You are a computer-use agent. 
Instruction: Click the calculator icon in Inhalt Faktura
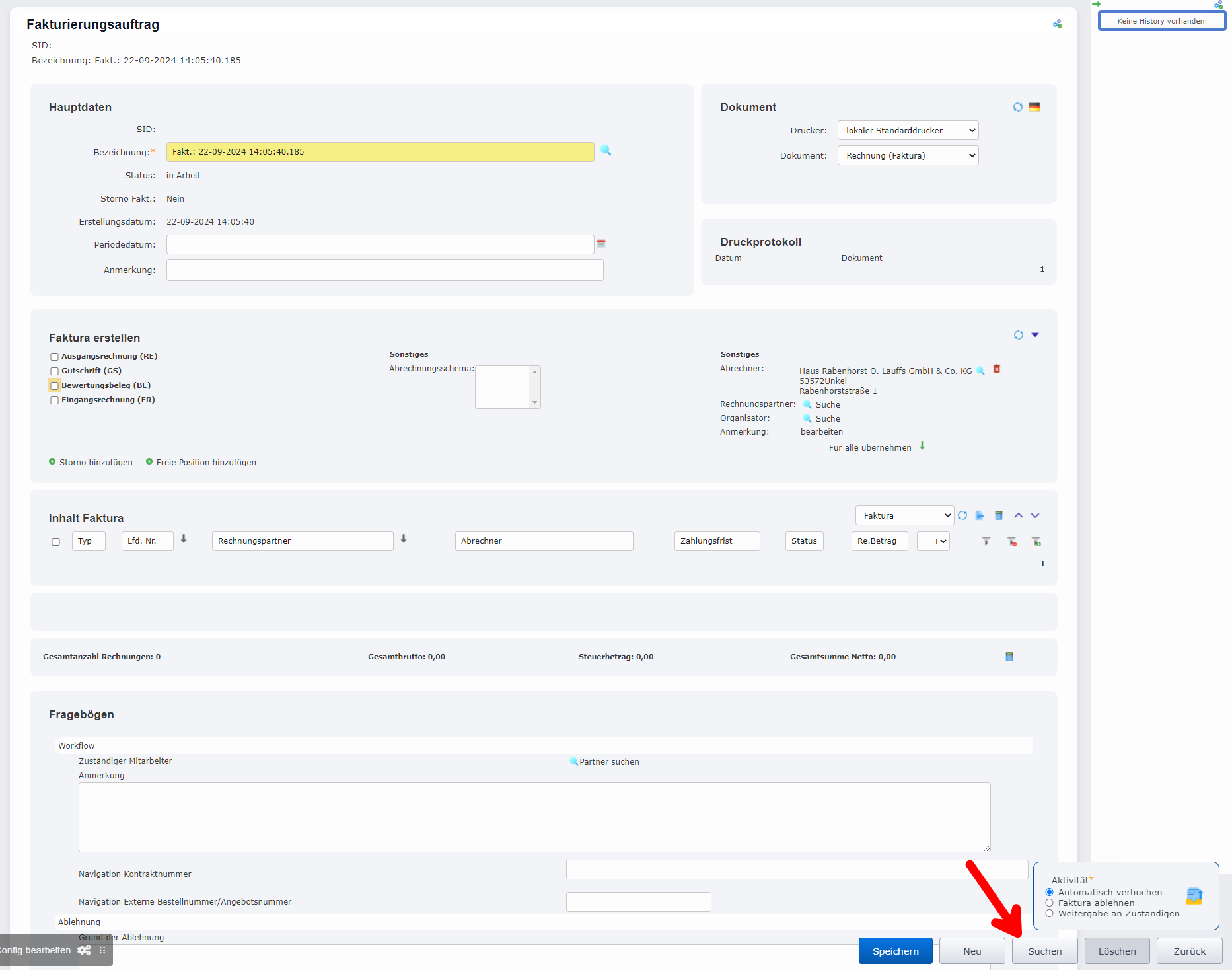pos(999,515)
